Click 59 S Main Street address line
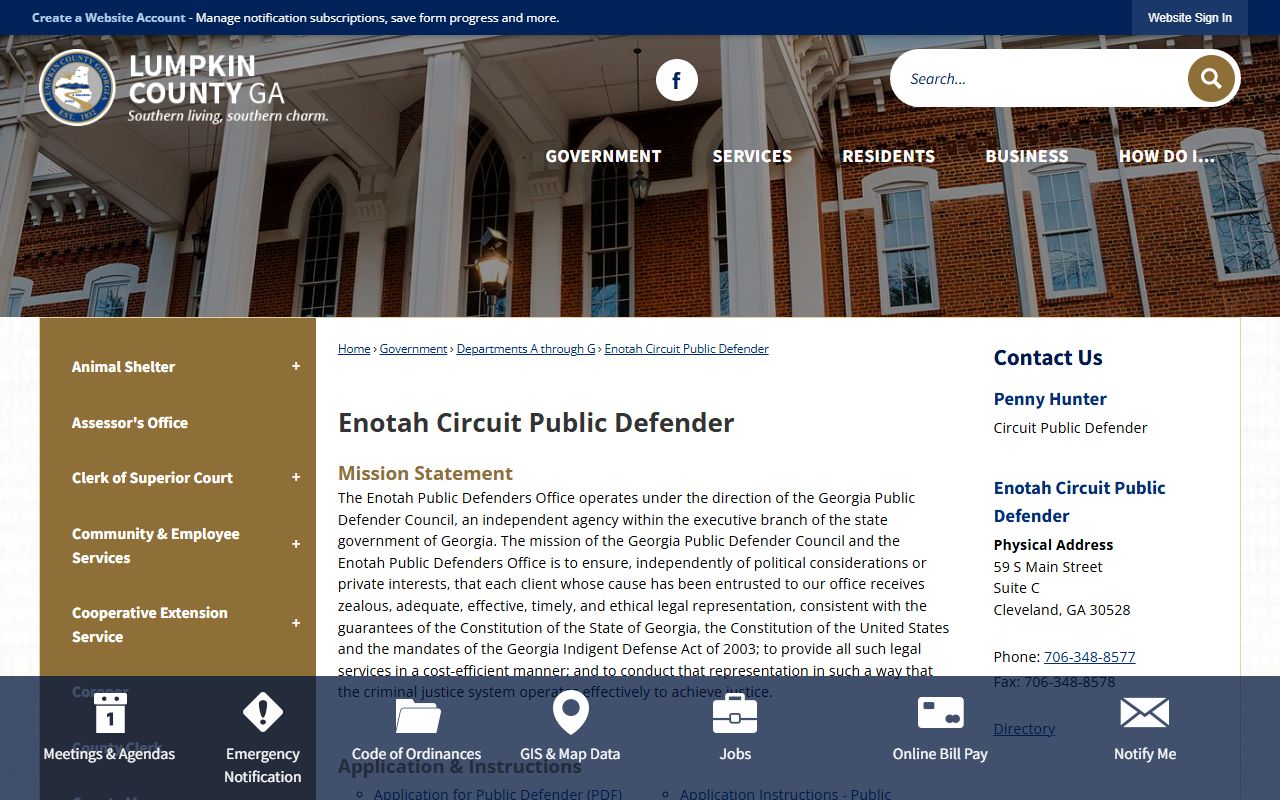 [x=1048, y=567]
